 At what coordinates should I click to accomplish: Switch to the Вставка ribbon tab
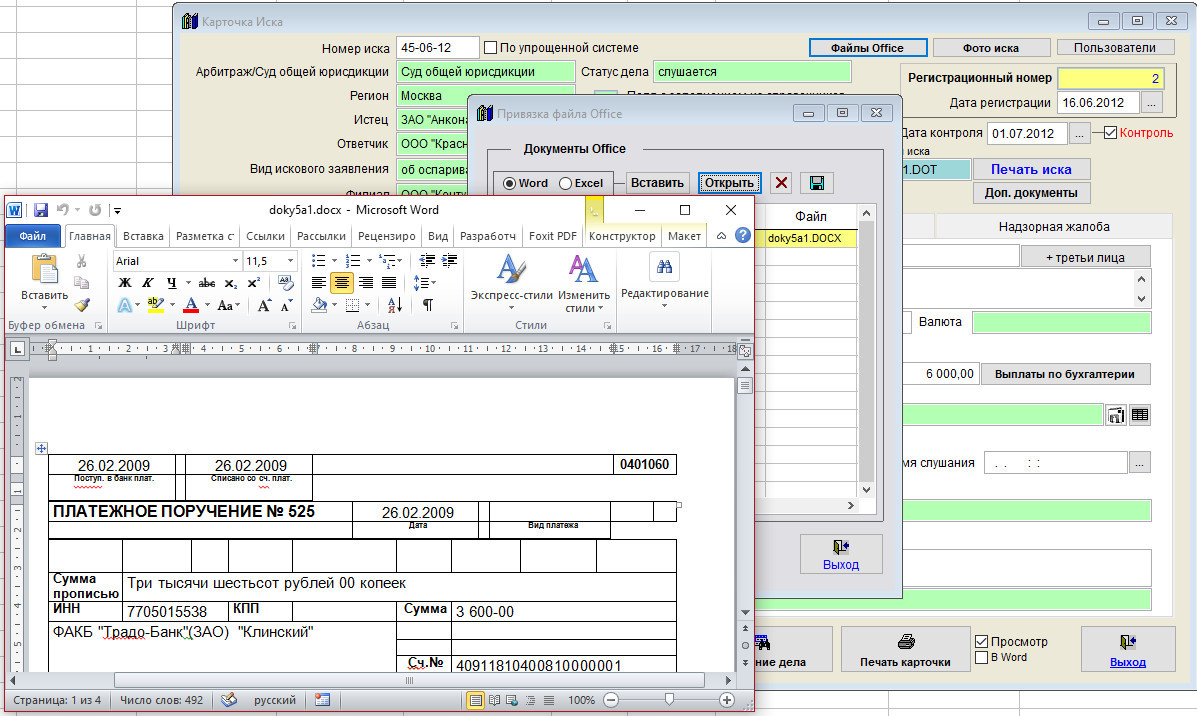(x=143, y=236)
